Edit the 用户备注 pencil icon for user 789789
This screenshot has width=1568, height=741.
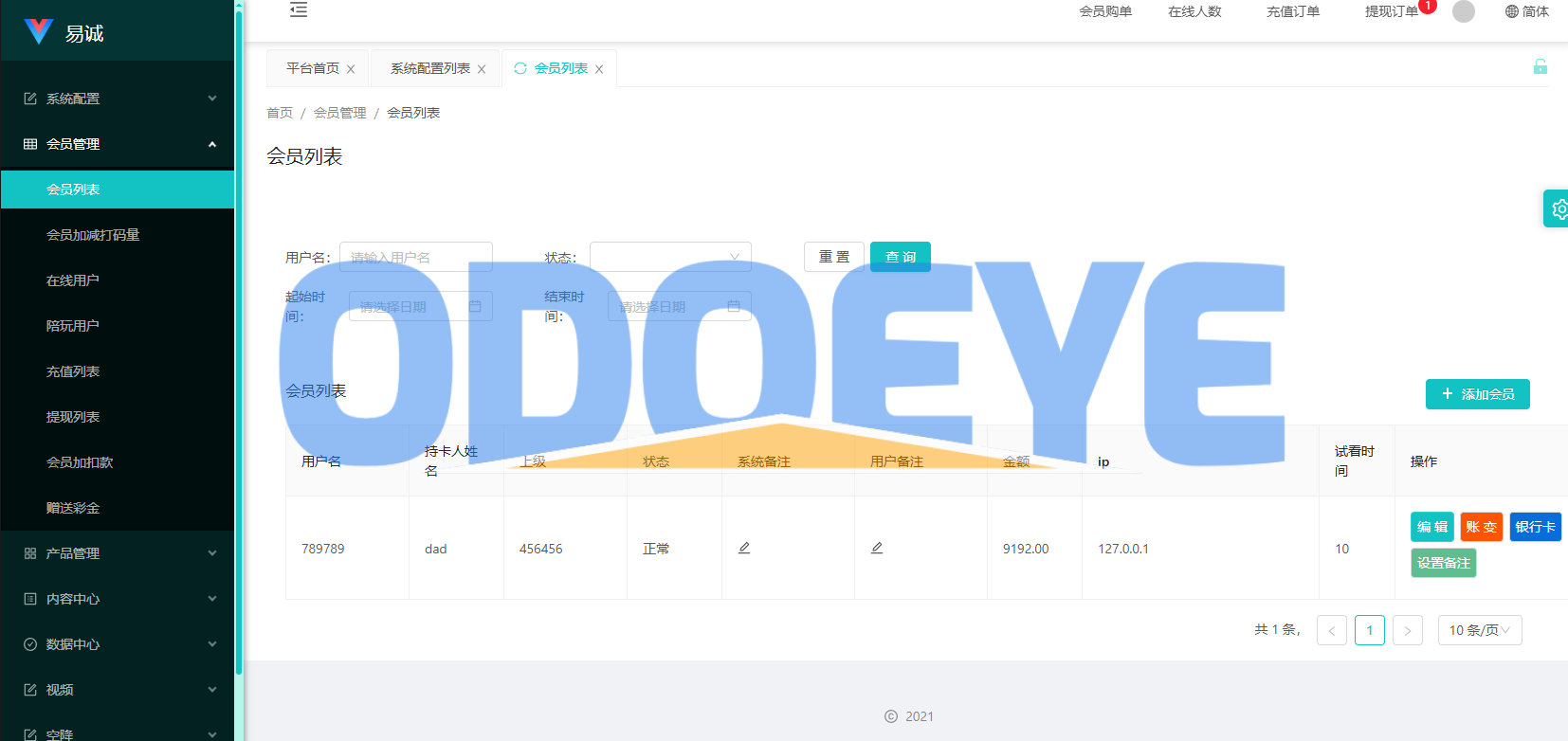pyautogui.click(x=877, y=548)
